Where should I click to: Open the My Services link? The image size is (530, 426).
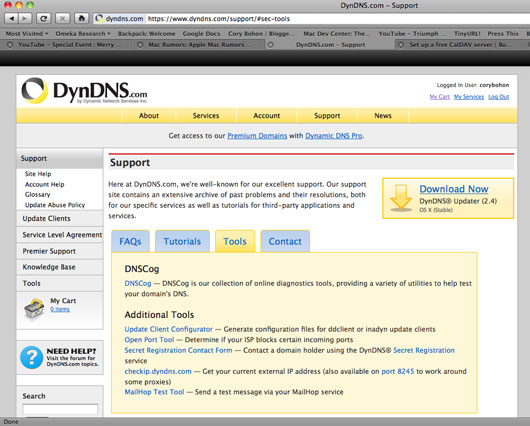469,97
